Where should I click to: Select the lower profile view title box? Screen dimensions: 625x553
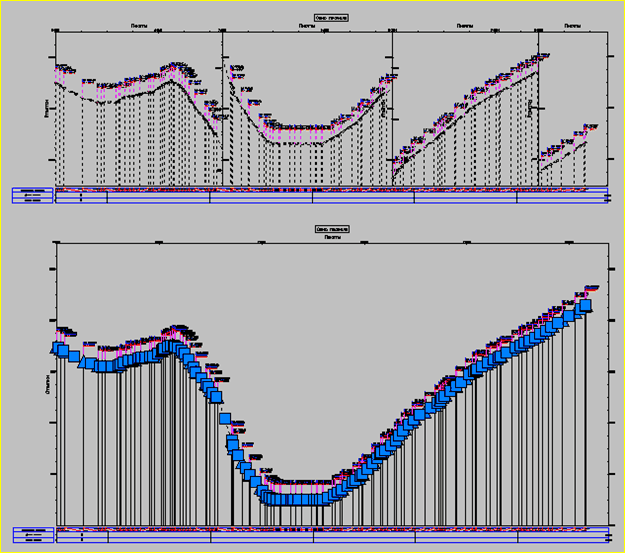click(x=331, y=230)
